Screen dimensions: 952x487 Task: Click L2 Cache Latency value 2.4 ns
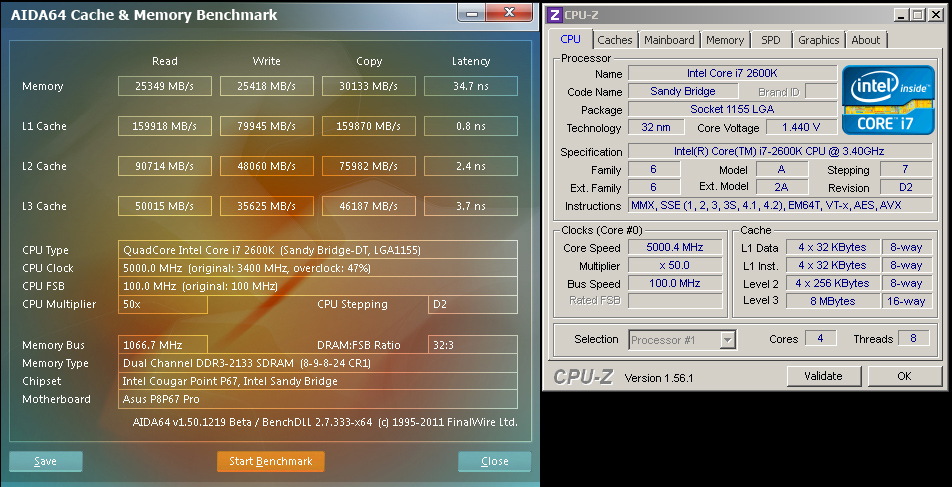click(471, 166)
